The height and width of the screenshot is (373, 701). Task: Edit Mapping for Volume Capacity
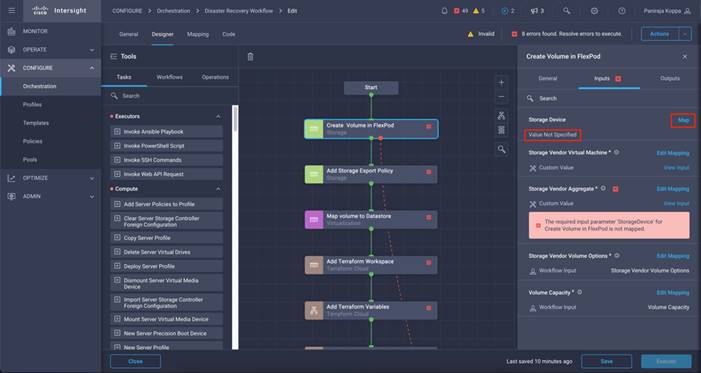tap(673, 292)
